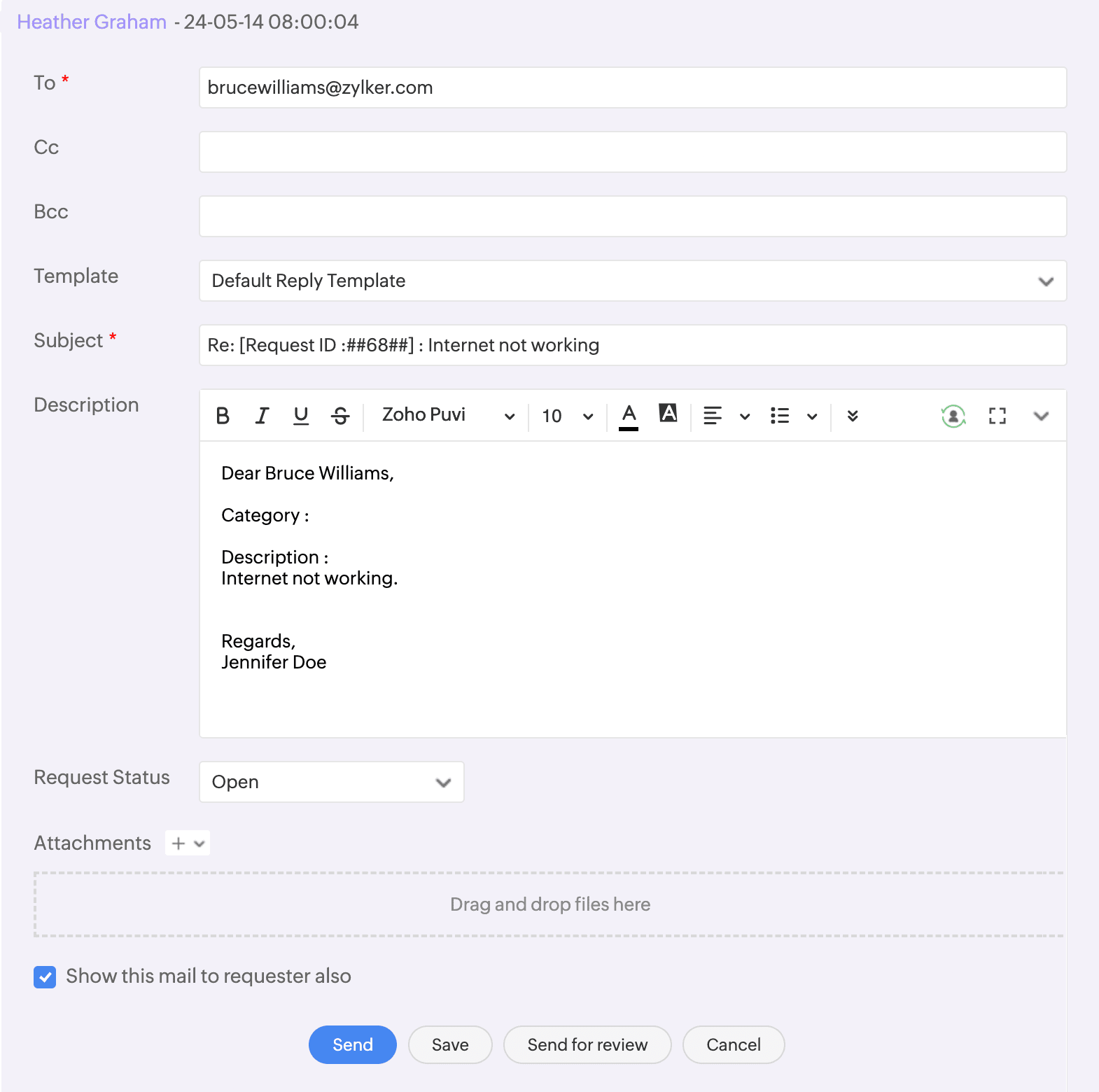Open the Request Status dropdown
The height and width of the screenshot is (1092, 1099).
[x=331, y=782]
